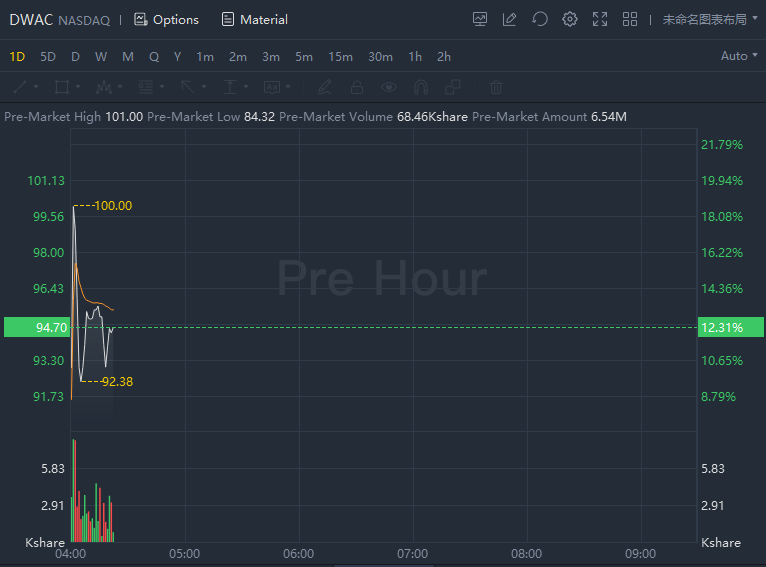Expand the rectangle shape tool arrow

(x=78, y=87)
